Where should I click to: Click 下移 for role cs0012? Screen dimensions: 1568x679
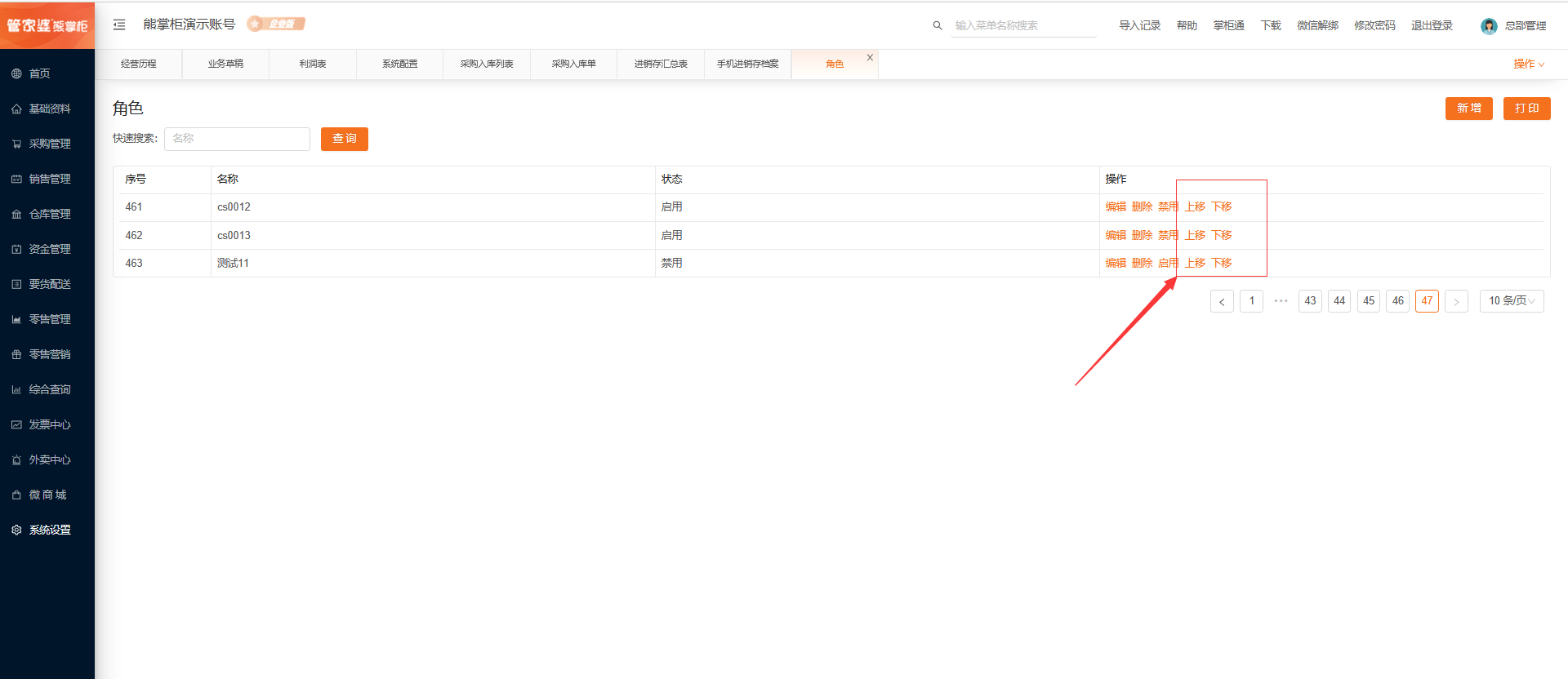click(x=1221, y=207)
